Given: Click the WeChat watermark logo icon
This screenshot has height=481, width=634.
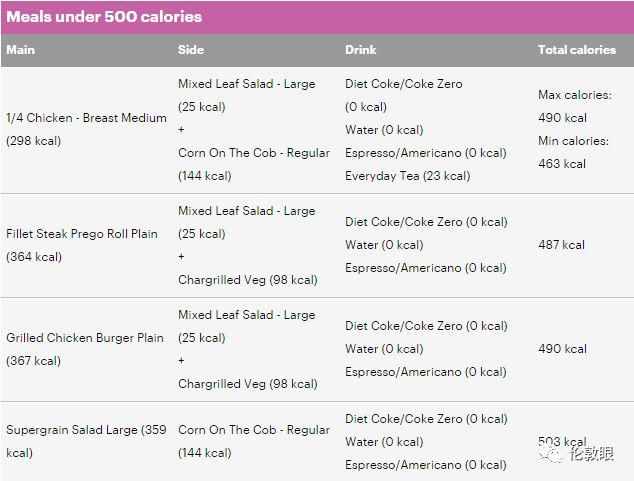Looking at the screenshot, I should 550,455.
